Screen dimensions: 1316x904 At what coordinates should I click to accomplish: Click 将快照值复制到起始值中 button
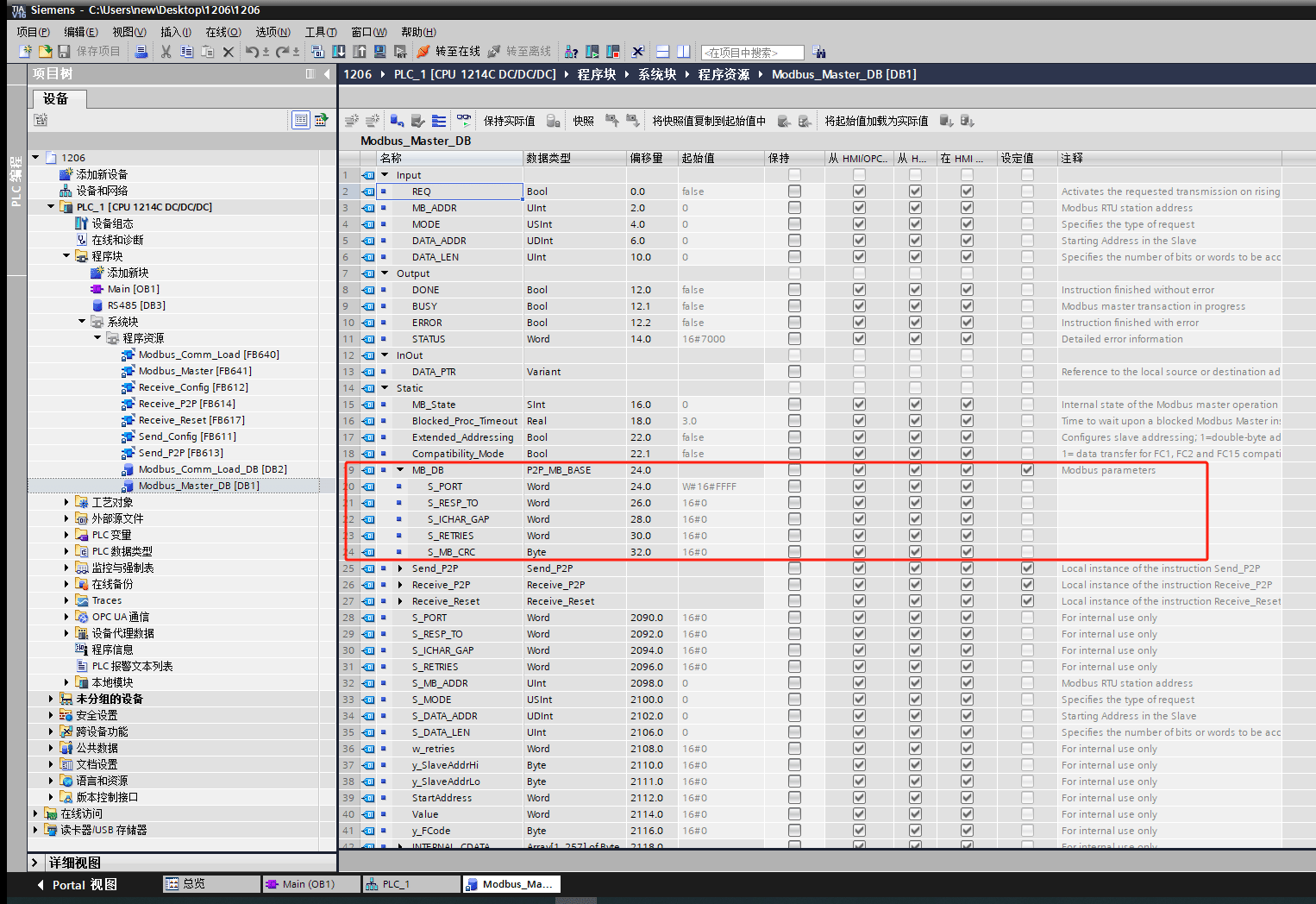click(x=709, y=121)
